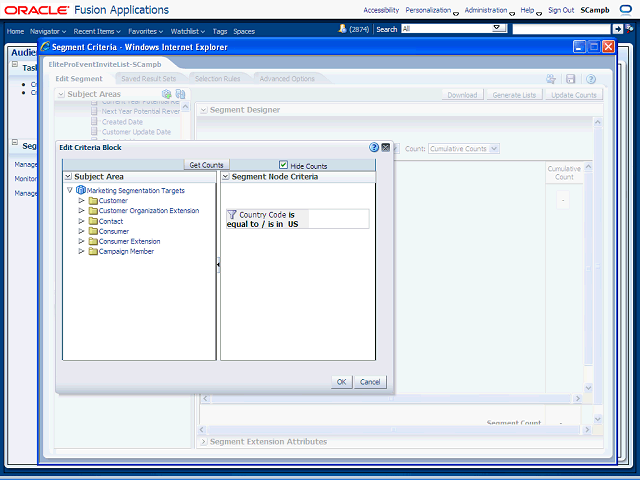
Task: Click the Oracle icon at top right
Action: (626, 10)
